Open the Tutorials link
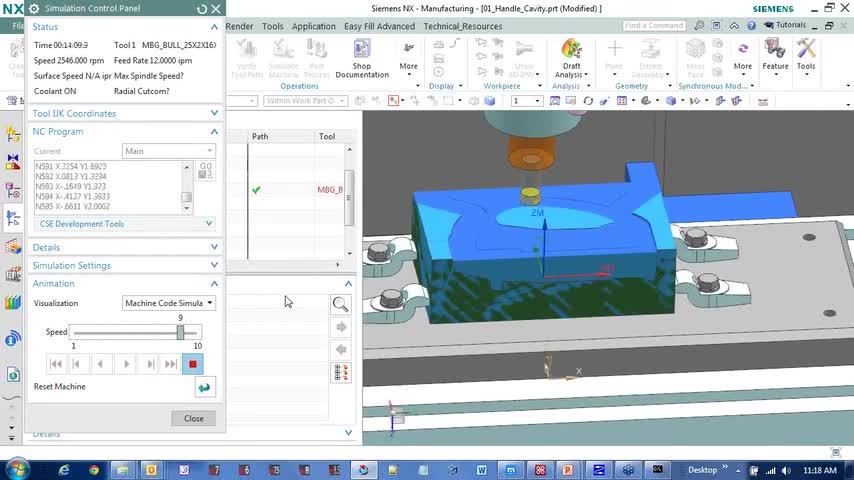 click(785, 25)
